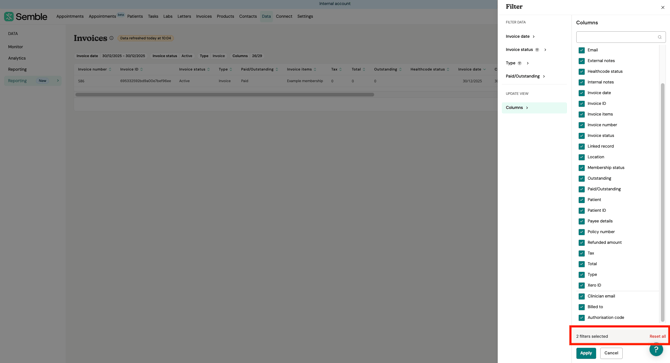Click the Columns list vertical scrollbar

click(662, 201)
